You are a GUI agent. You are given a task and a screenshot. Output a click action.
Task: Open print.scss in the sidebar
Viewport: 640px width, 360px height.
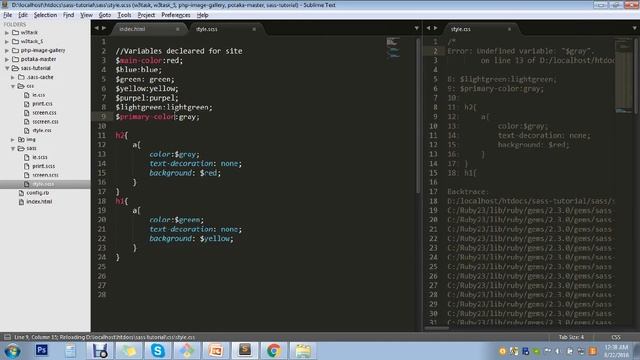(43, 167)
